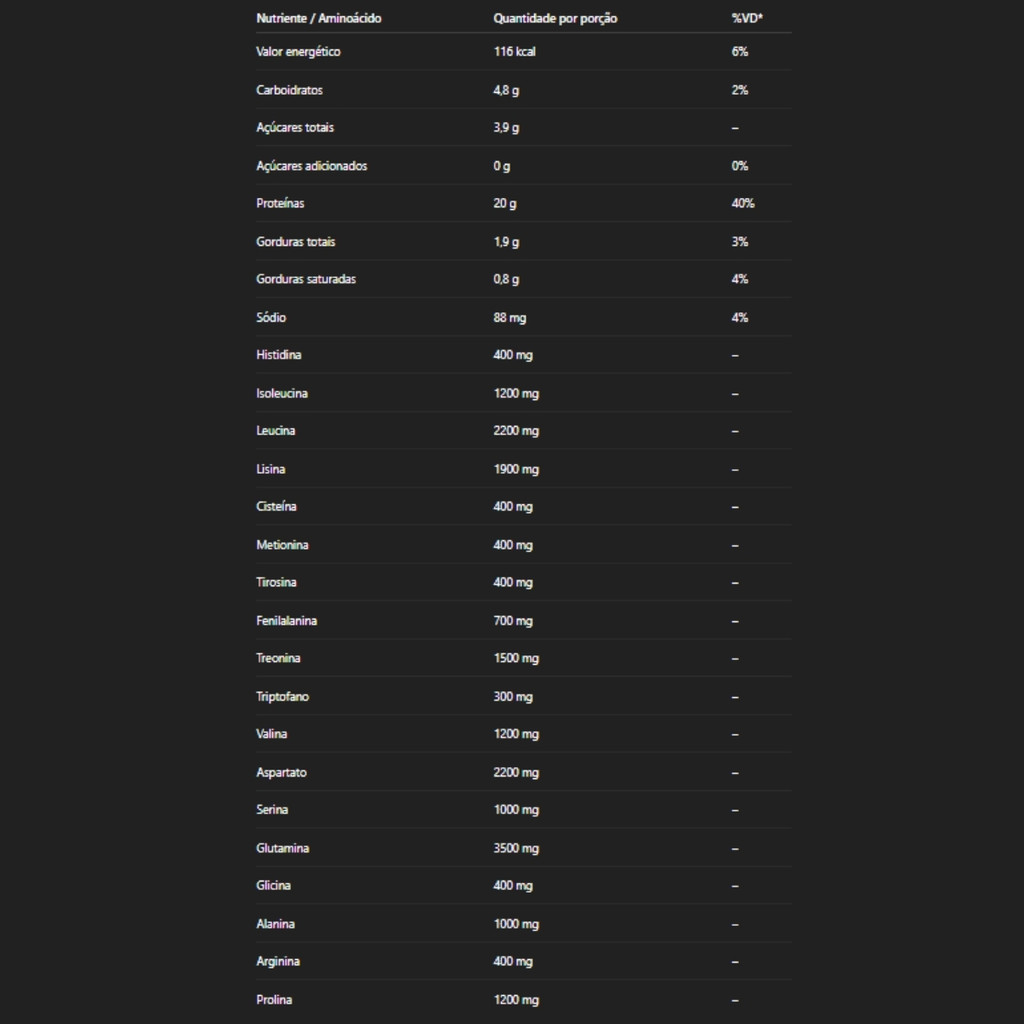Select the "Carboidratos" row label
Screen dimensions: 1024x1024
point(289,90)
